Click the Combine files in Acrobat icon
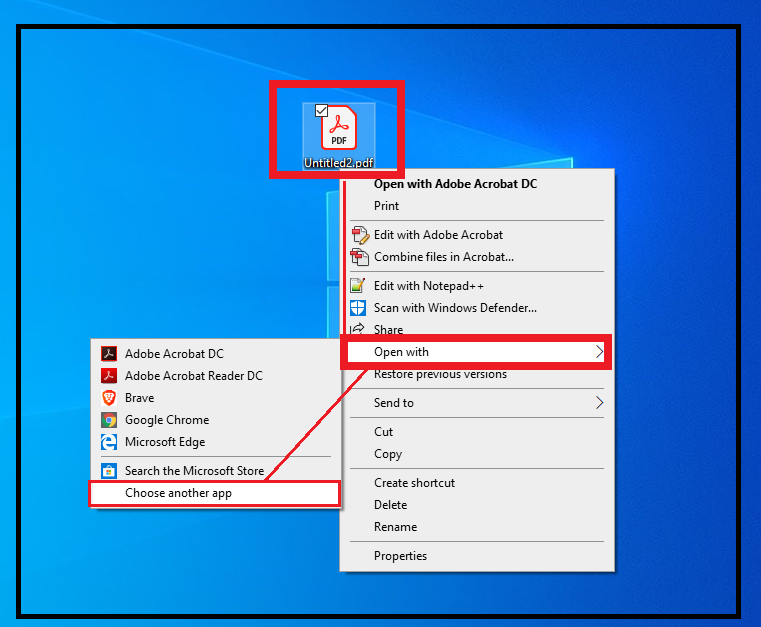Screen dimensions: 761x627 click(360, 257)
